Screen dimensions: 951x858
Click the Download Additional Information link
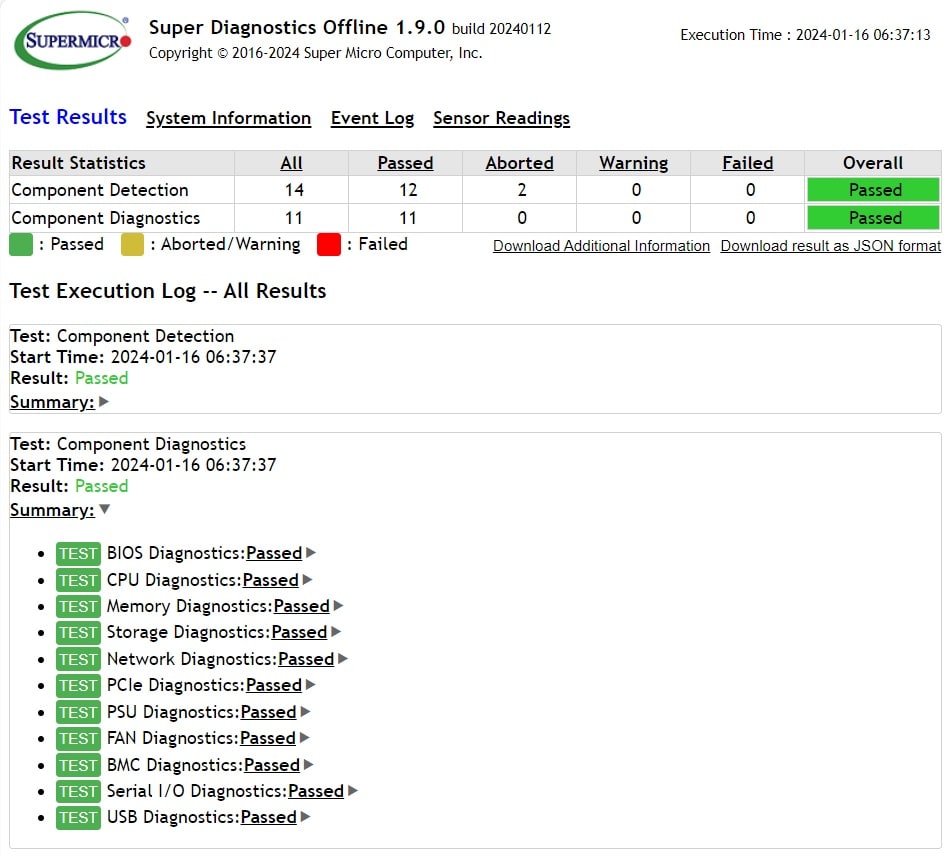[601, 245]
